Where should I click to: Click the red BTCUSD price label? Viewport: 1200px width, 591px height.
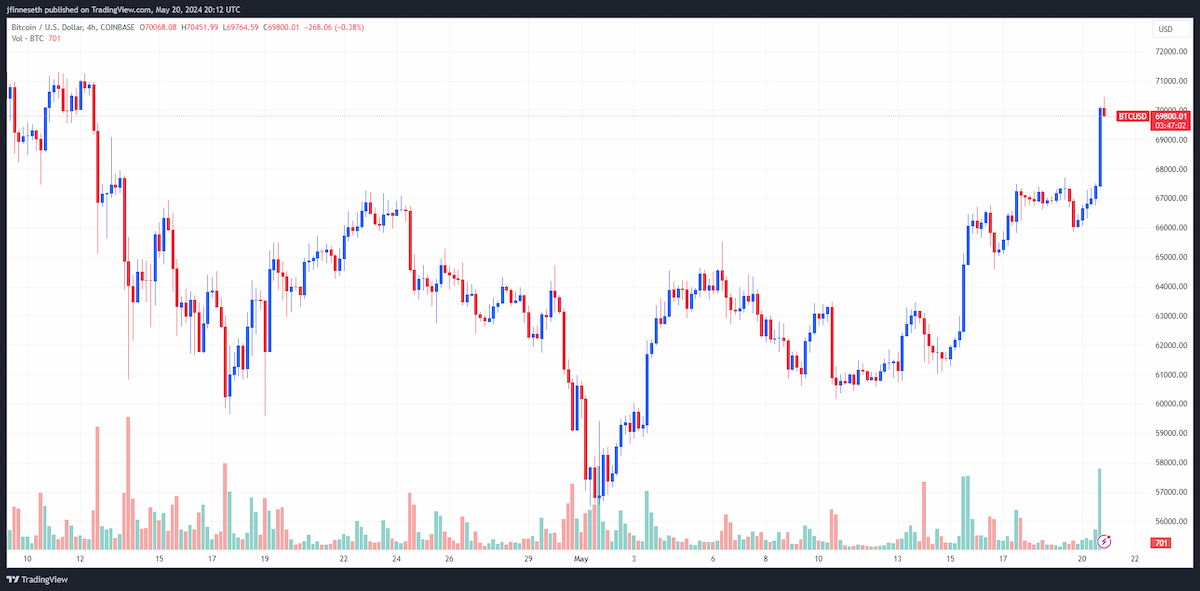point(1131,116)
